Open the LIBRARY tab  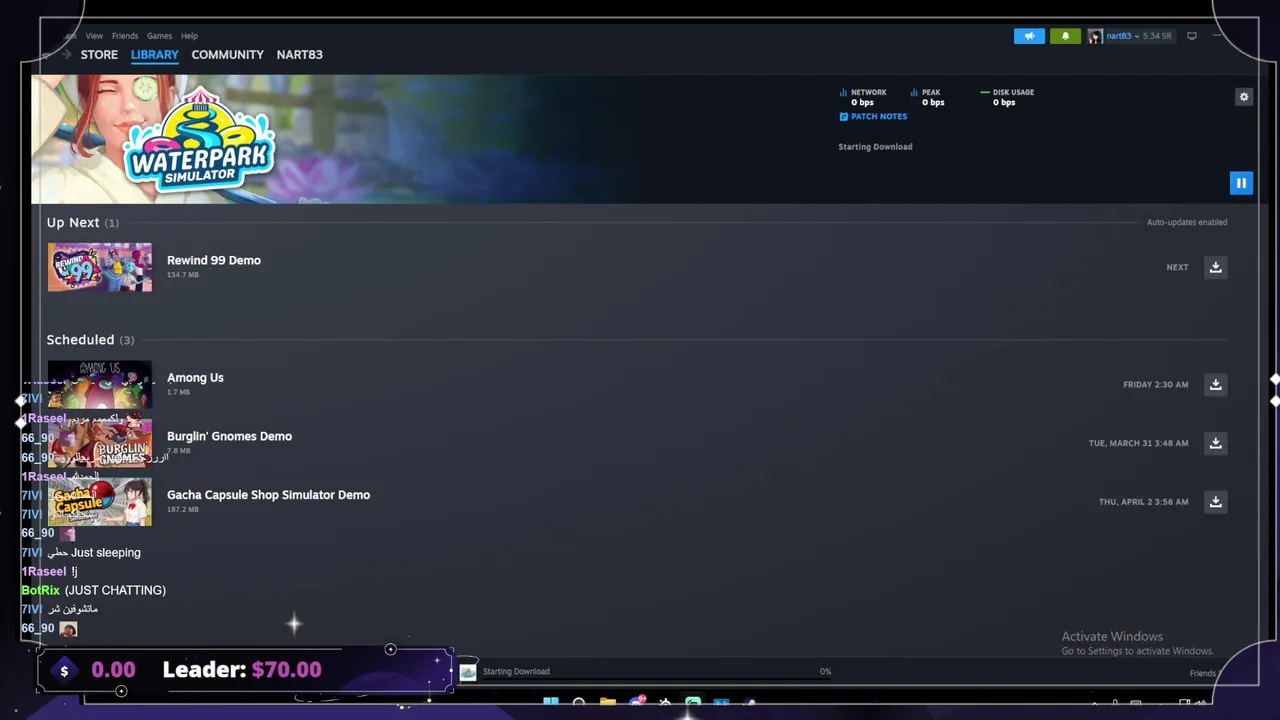[x=154, y=54]
